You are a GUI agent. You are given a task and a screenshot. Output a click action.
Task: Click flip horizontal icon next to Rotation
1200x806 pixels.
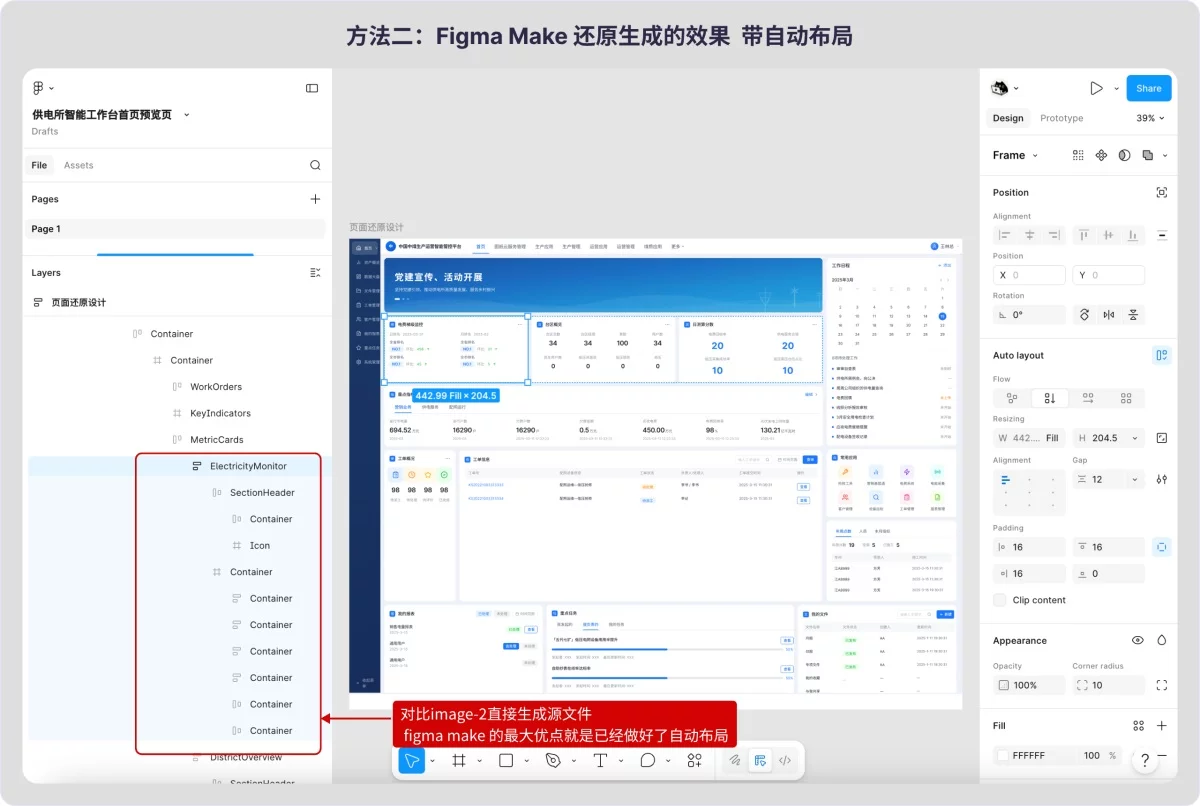click(x=1108, y=314)
